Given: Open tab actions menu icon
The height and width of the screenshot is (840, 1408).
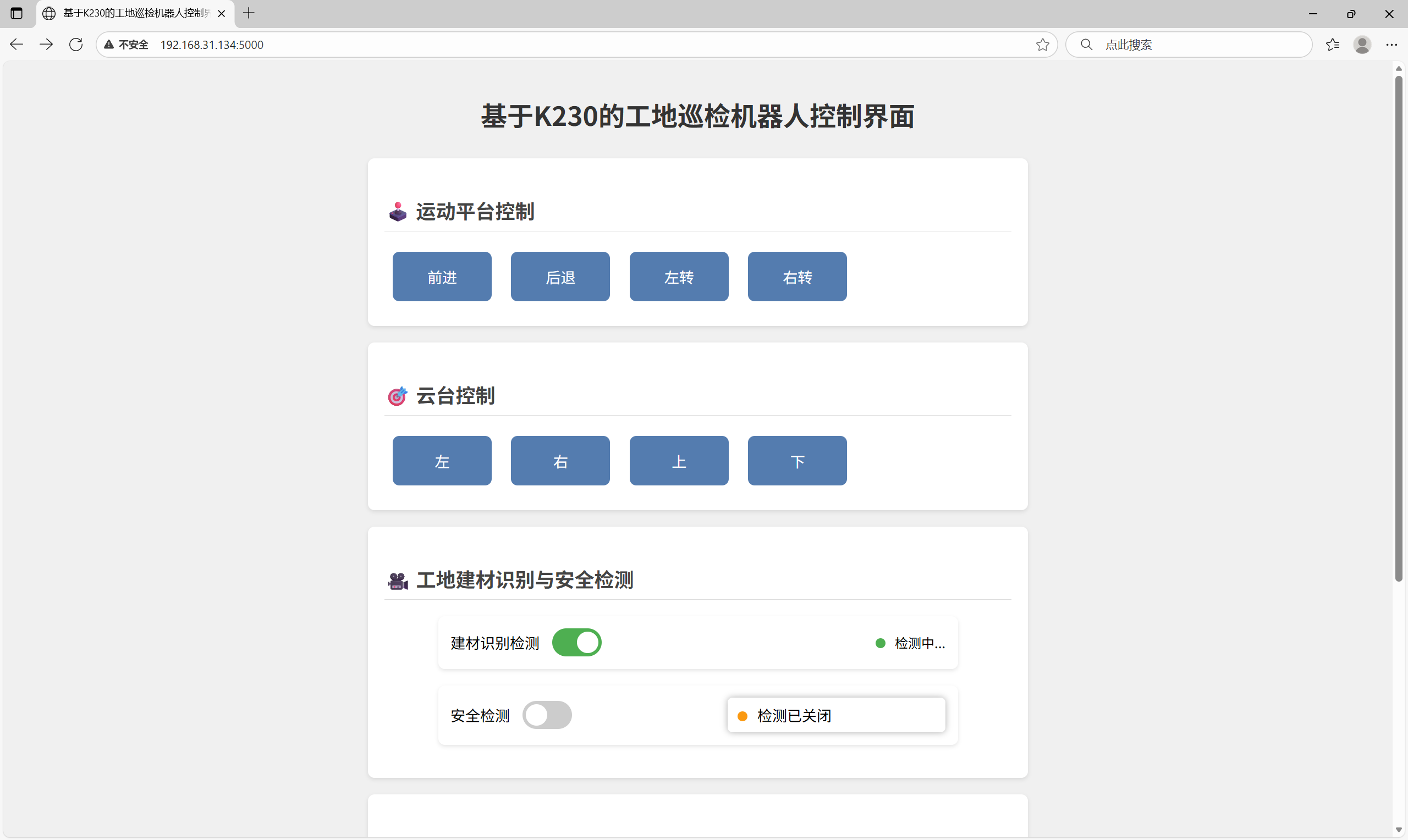Looking at the screenshot, I should (x=16, y=13).
